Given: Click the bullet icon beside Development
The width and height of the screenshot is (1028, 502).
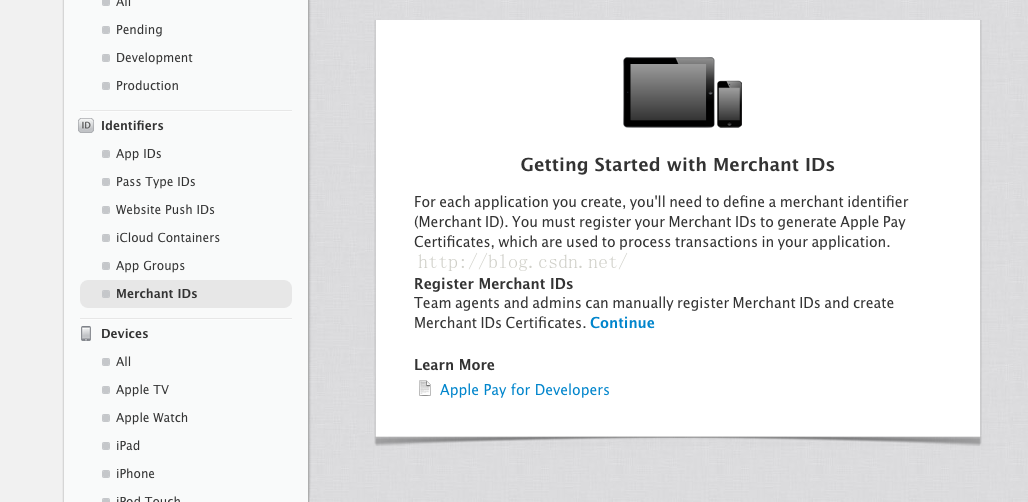Looking at the screenshot, I should 106,58.
